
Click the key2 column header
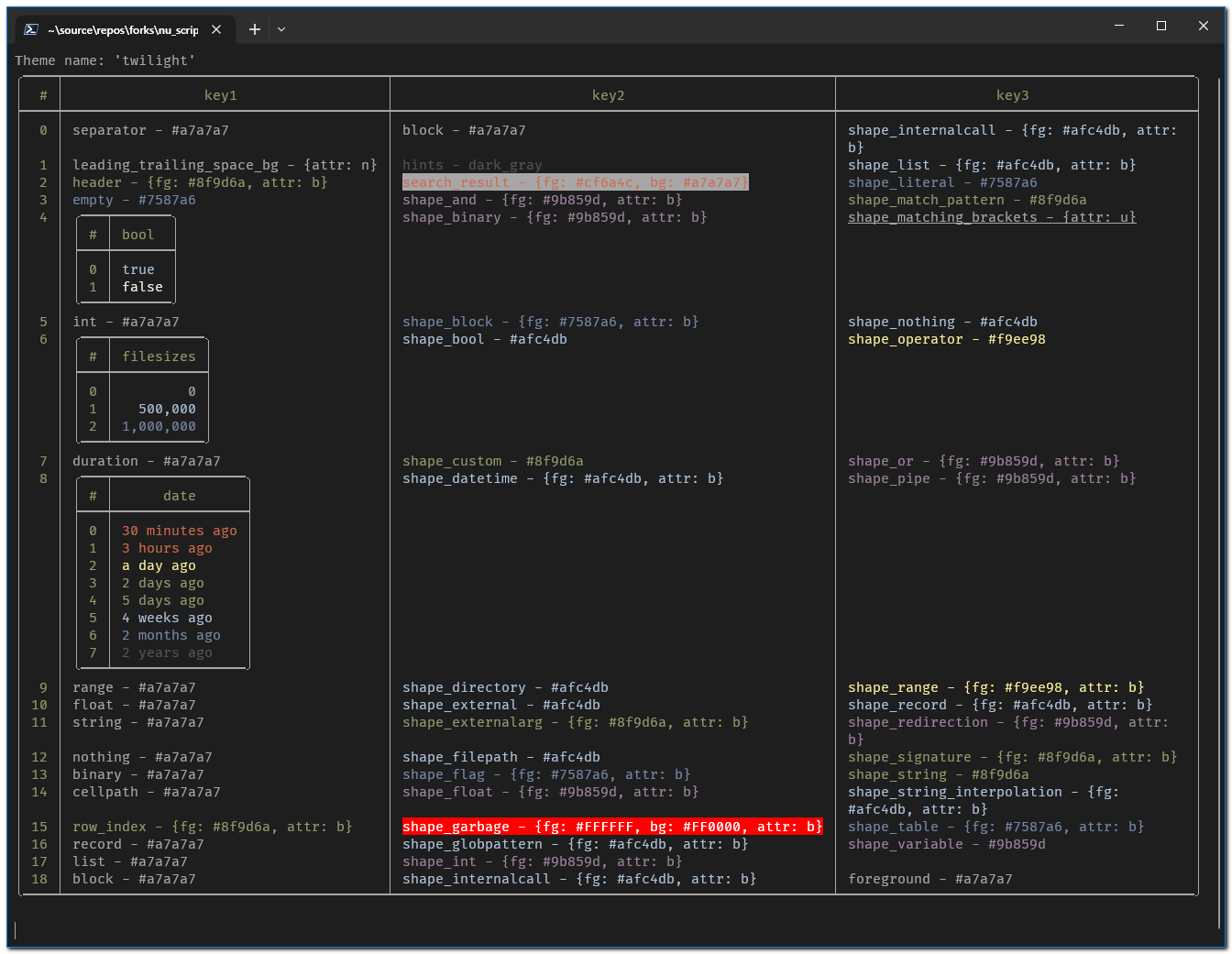[609, 95]
